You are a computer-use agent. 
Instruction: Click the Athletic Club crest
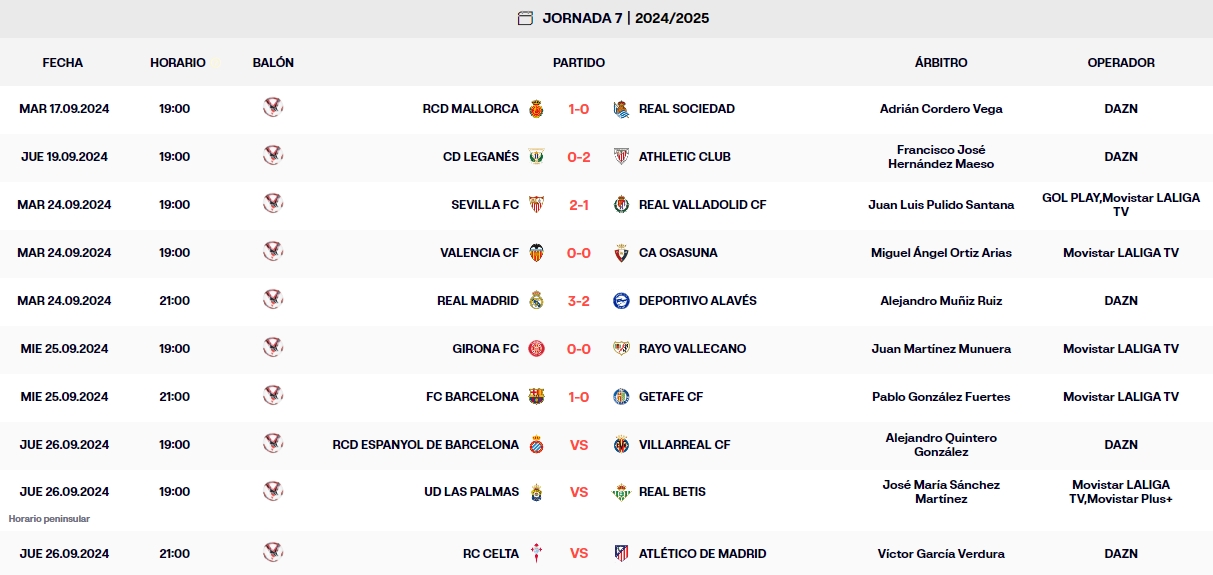[x=621, y=157]
